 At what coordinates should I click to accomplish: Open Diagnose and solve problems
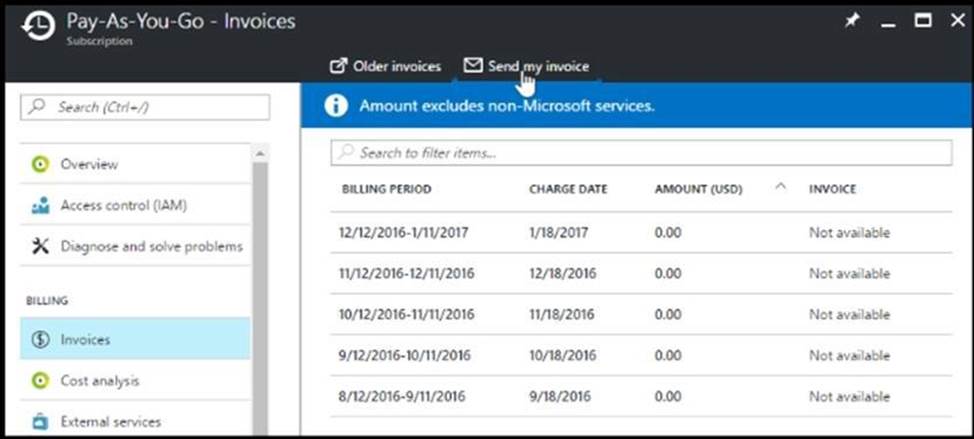click(x=151, y=246)
